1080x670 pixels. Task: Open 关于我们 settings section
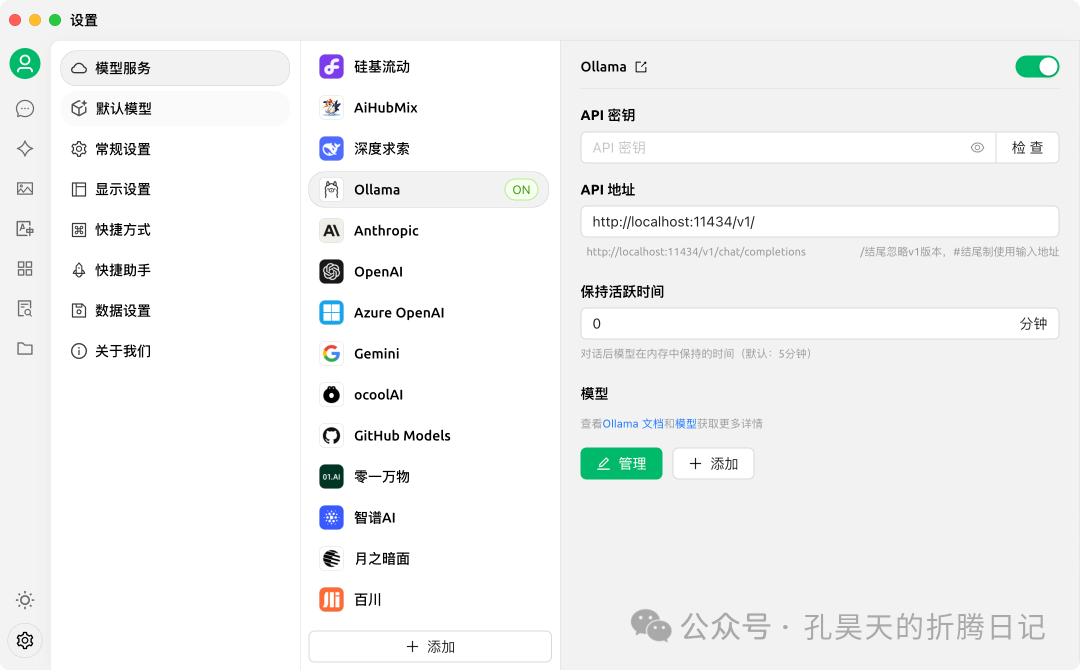(x=175, y=351)
